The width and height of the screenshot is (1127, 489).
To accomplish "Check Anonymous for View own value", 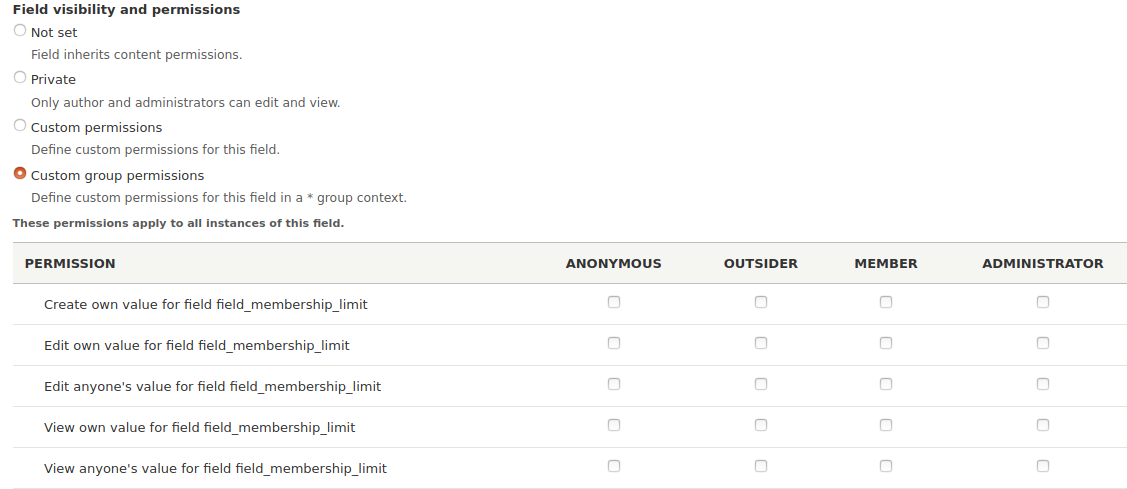I will [614, 425].
